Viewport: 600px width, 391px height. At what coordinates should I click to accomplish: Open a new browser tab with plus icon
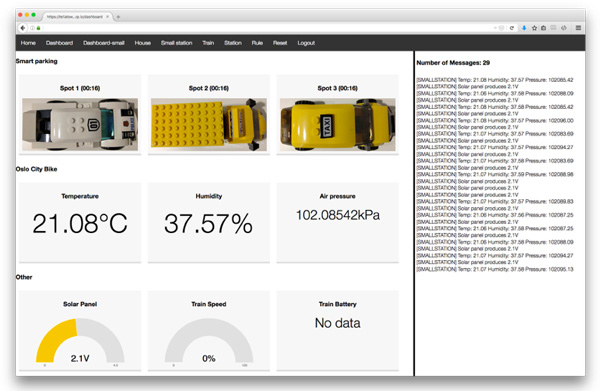(118, 17)
